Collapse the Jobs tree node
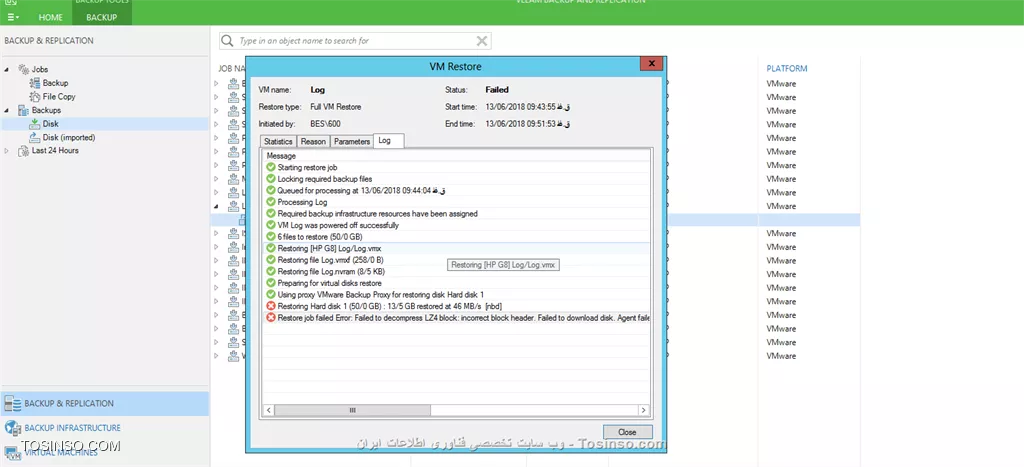The width and height of the screenshot is (1024, 467). [7, 69]
